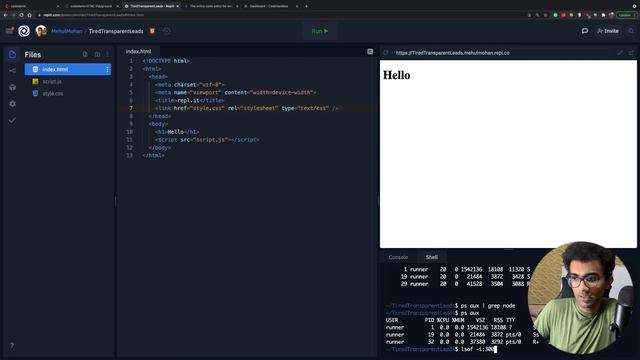Click the TiredTransparentLeads repl name
The height and width of the screenshot is (360, 640).
pos(116,31)
